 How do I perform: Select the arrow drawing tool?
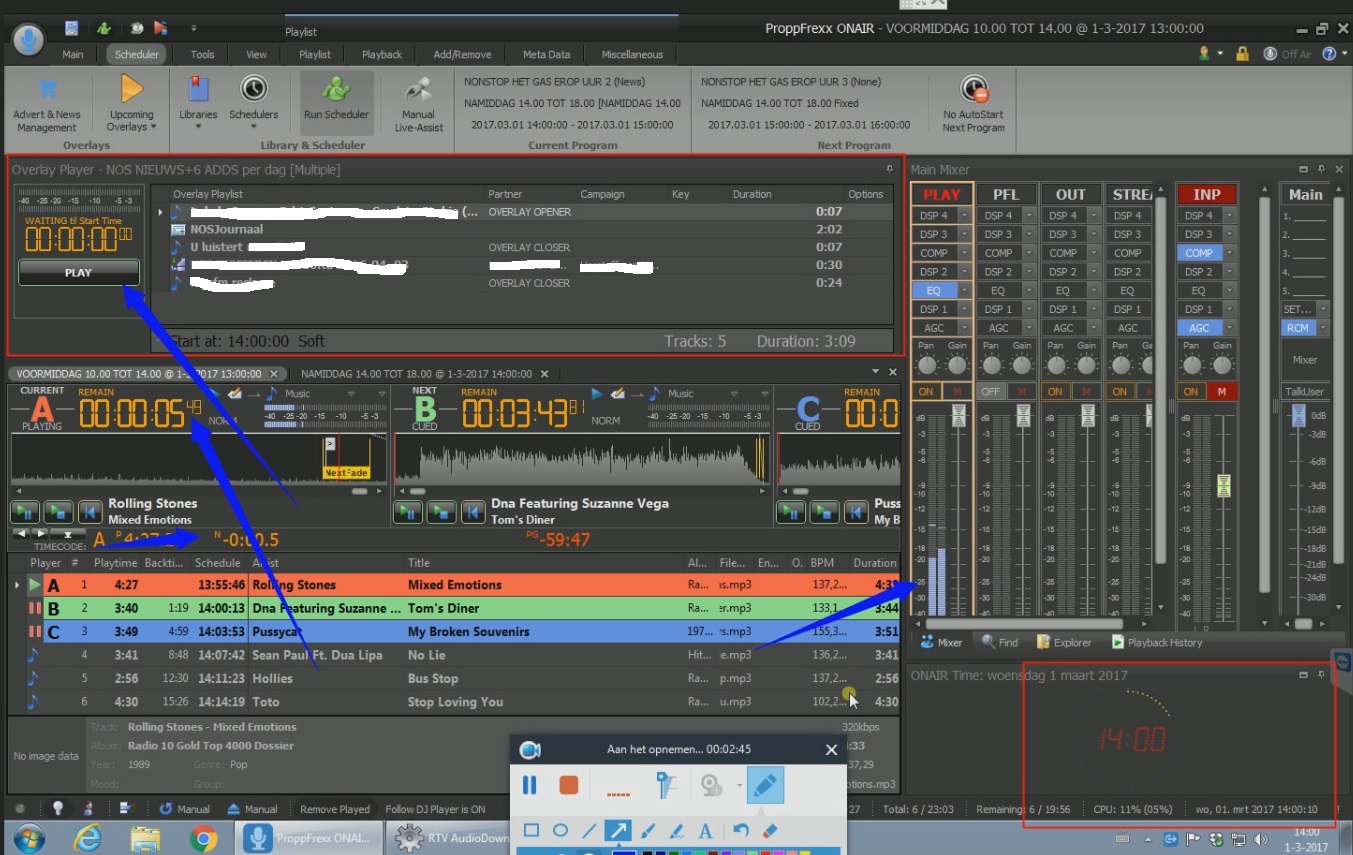[618, 831]
